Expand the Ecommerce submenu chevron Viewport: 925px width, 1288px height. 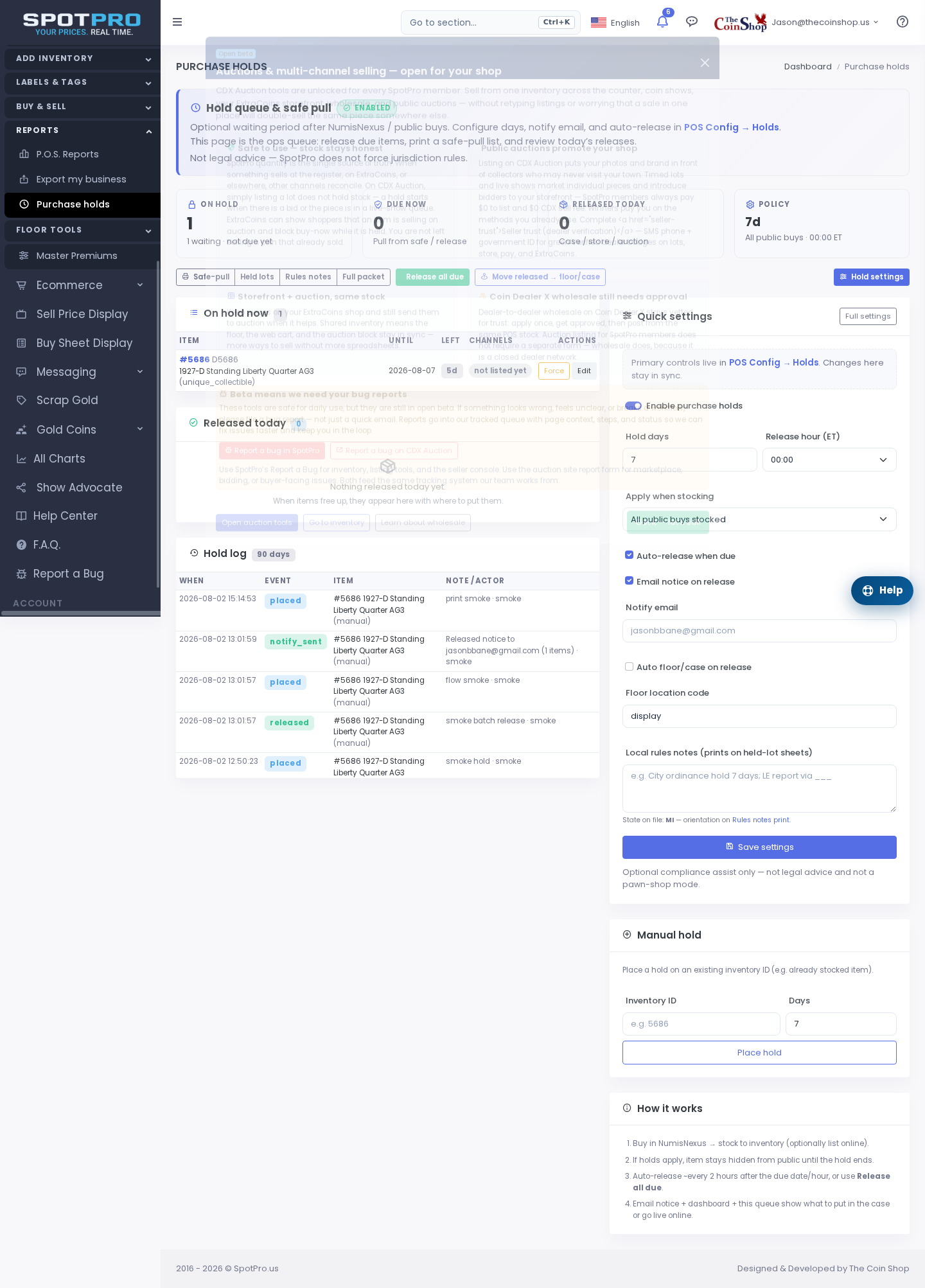pyautogui.click(x=140, y=285)
